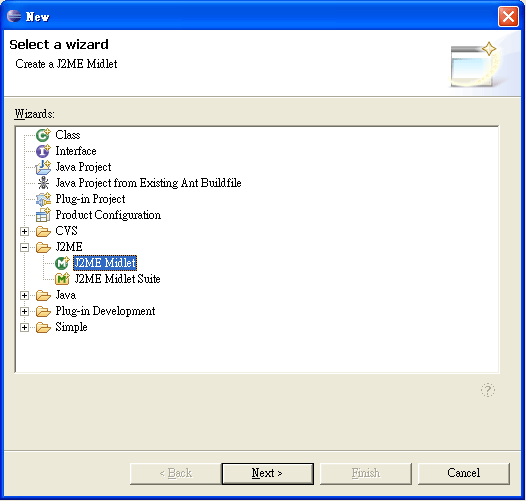Select the Ant Buildfile project icon
Image resolution: width=526 pixels, height=501 pixels.
(43, 183)
